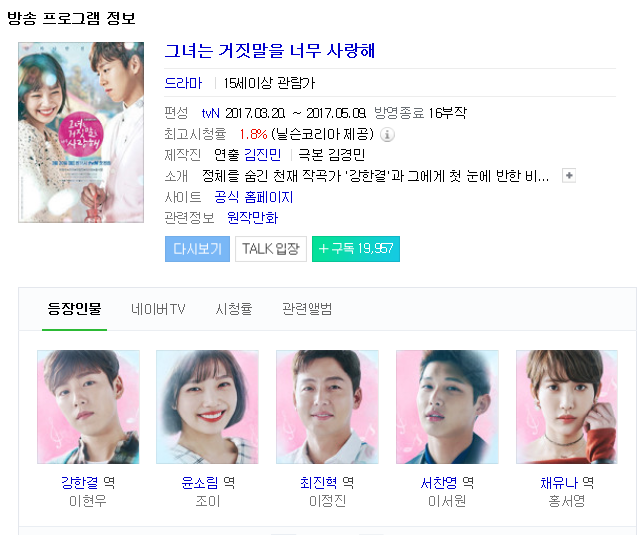Viewport: 643px width, 535px height.
Task: Expand the 소개 description with plus icon
Action: point(569,176)
